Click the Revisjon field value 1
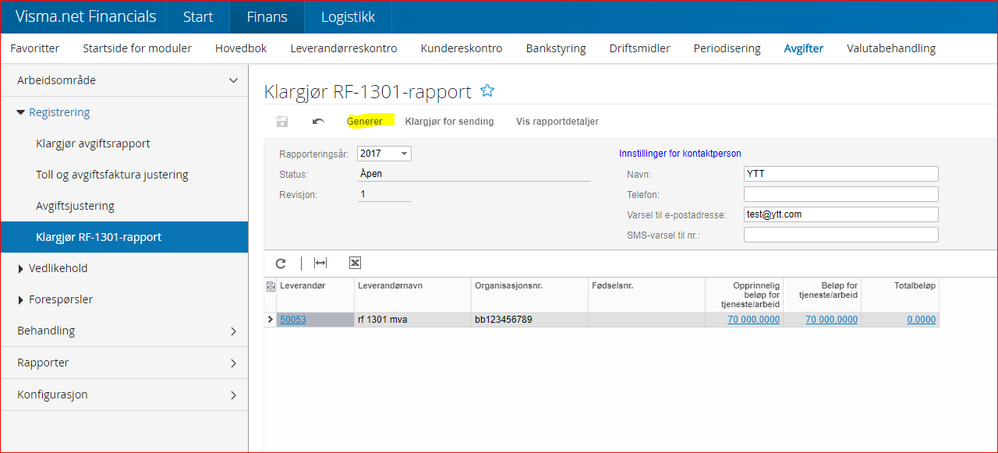This screenshot has height=453, width=998. (384, 194)
